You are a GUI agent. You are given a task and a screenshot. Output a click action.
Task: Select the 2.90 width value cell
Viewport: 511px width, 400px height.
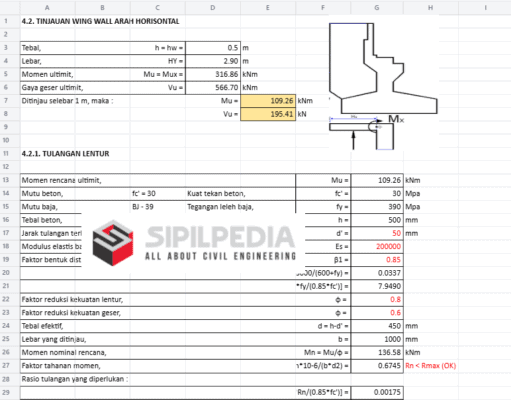click(x=213, y=61)
